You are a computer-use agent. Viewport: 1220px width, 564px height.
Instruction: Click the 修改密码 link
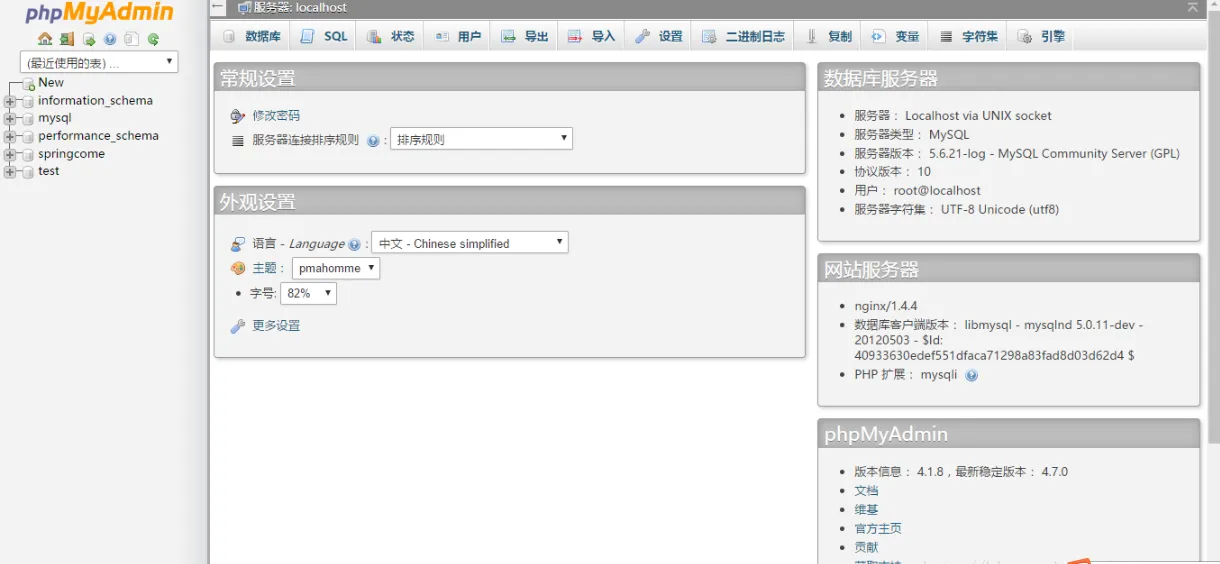(276, 116)
